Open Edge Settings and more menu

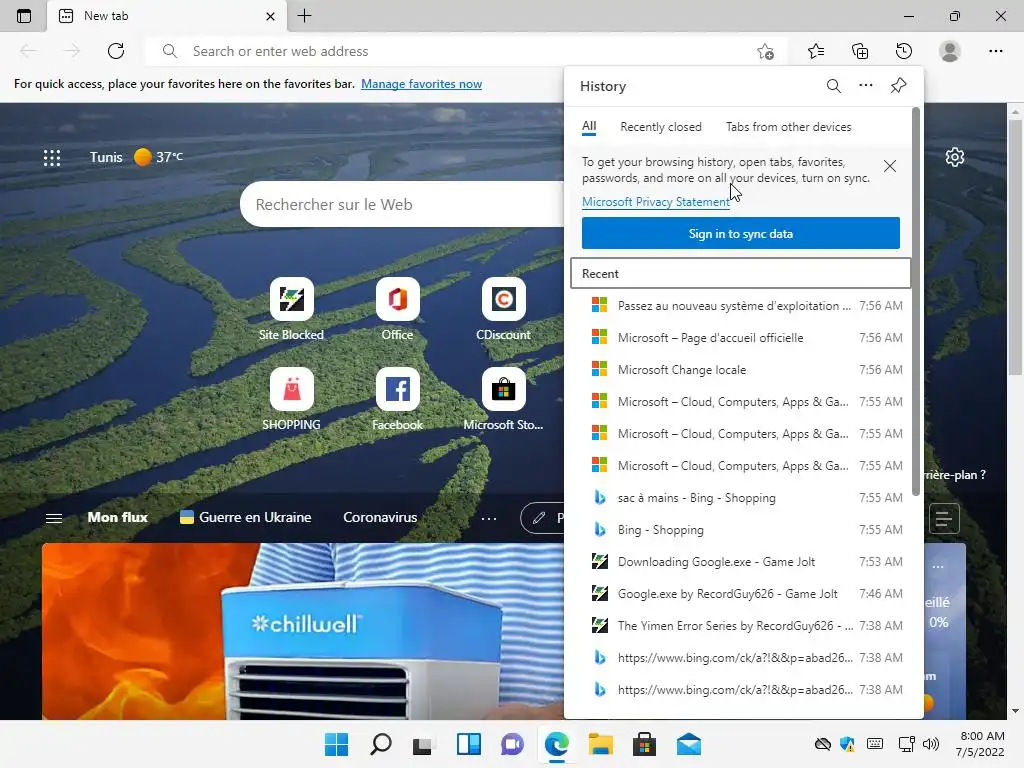pos(995,51)
